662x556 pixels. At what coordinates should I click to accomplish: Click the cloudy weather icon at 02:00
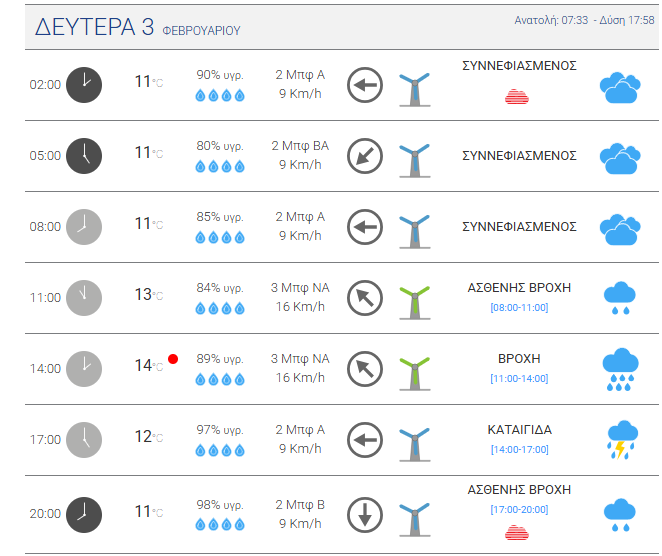(620, 86)
